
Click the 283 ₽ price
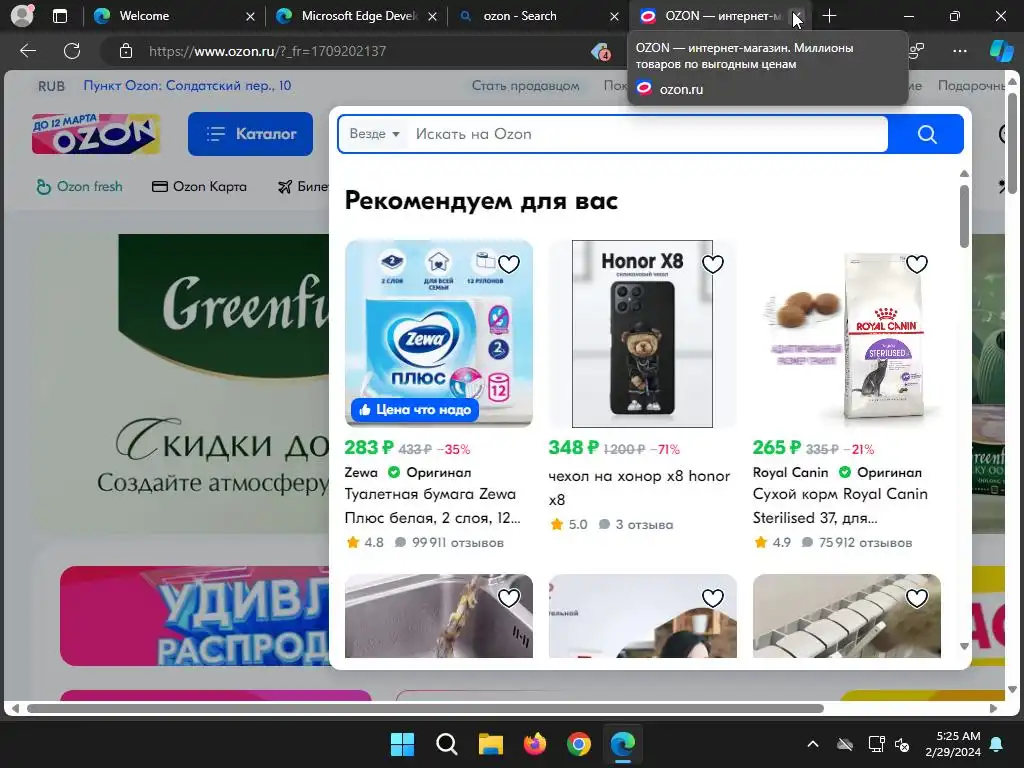coord(369,447)
